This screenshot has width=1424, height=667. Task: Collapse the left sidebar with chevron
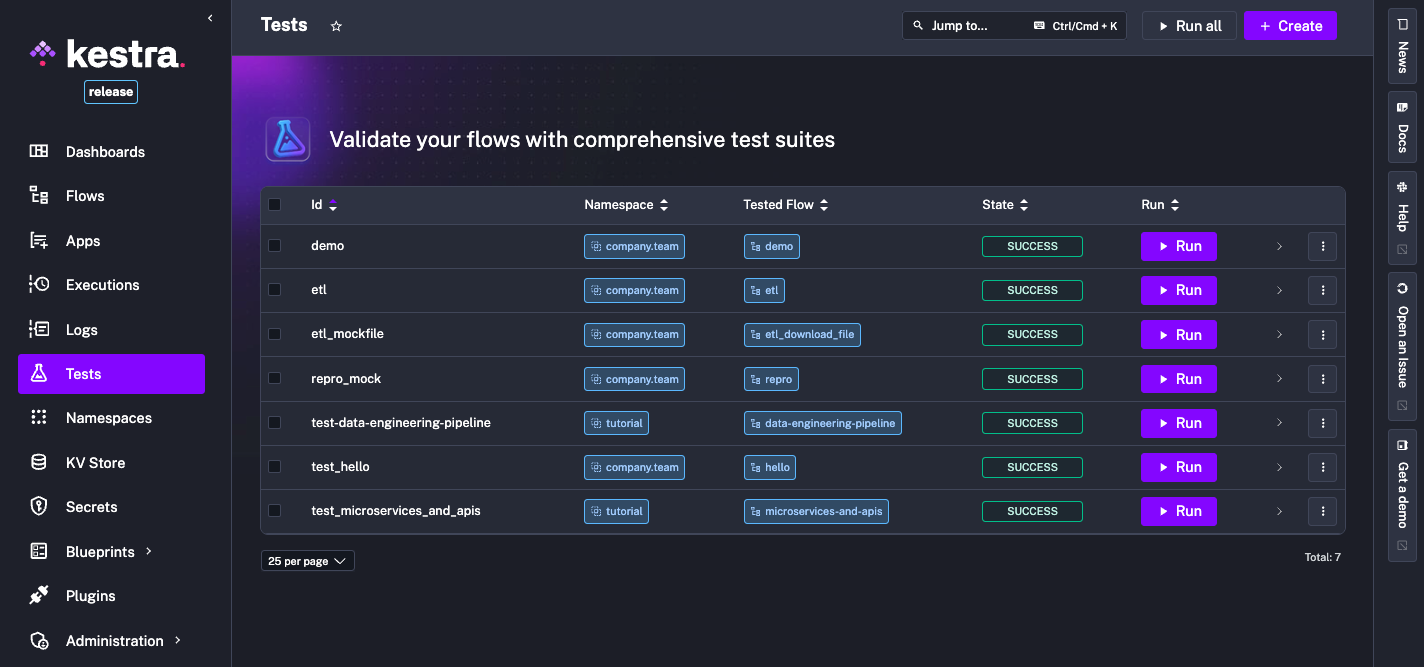point(210,18)
